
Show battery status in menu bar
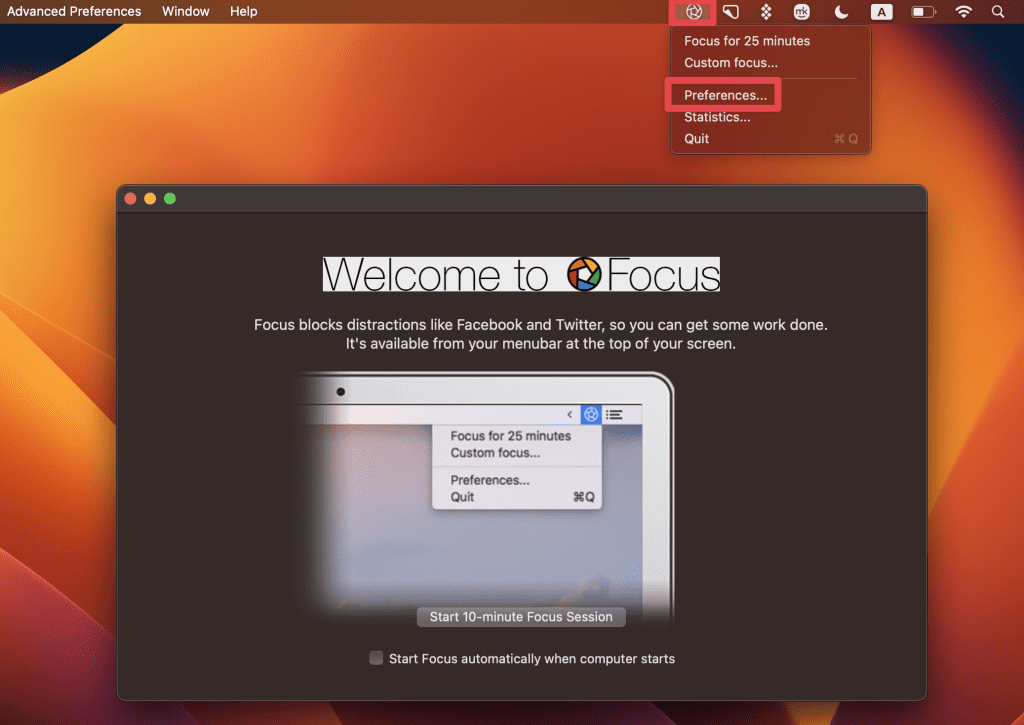[x=923, y=12]
